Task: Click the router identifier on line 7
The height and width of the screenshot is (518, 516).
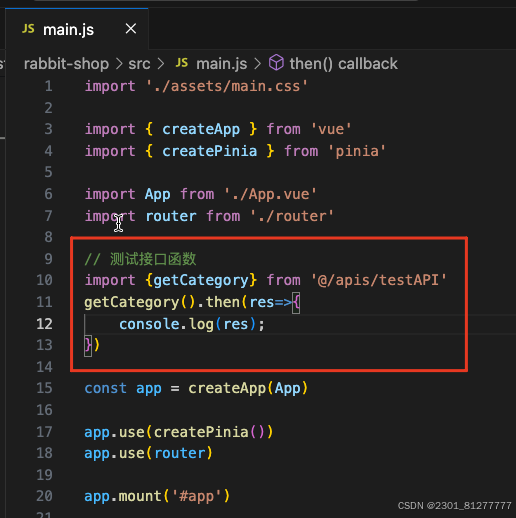Action: point(171,216)
